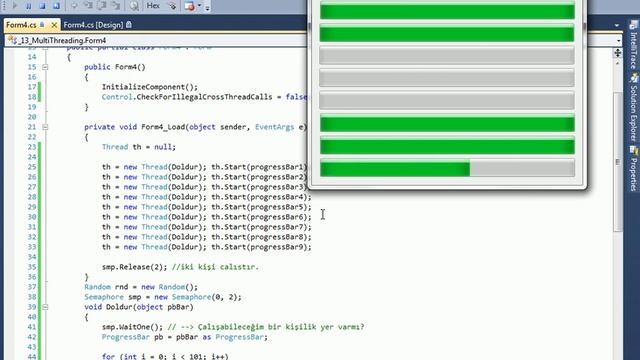Click the Break All pause icon
This screenshot has width=640, height=360.
pyautogui.click(x=29, y=6)
